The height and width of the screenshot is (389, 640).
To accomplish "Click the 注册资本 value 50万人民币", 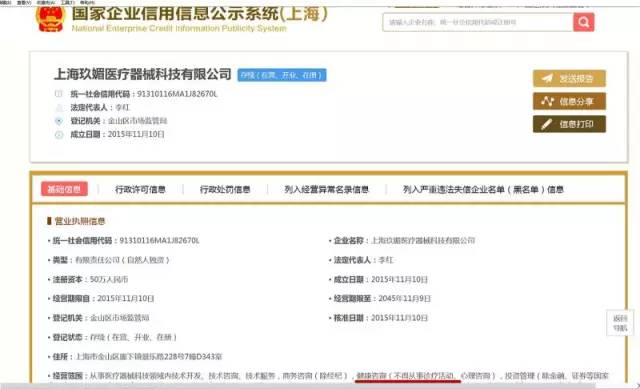I will (x=109, y=280).
